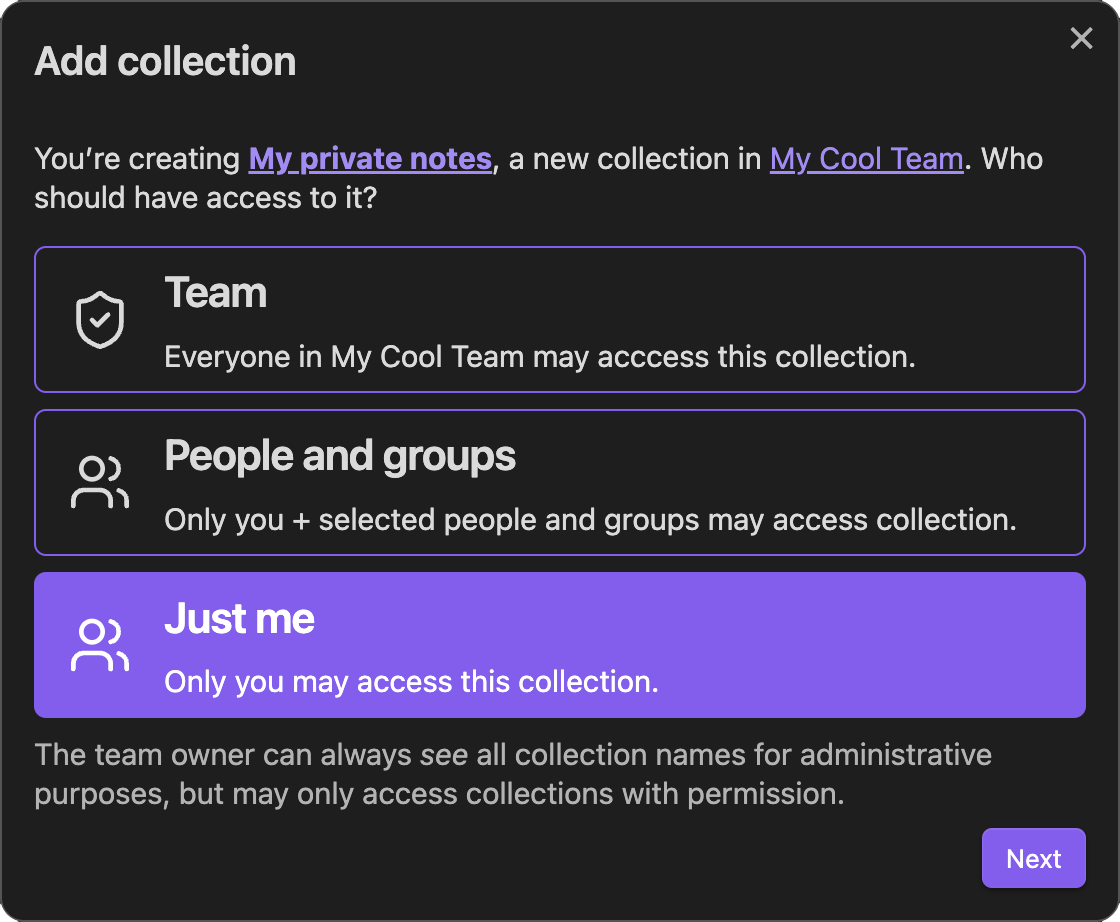Click the Add collection dialog title

point(165,61)
